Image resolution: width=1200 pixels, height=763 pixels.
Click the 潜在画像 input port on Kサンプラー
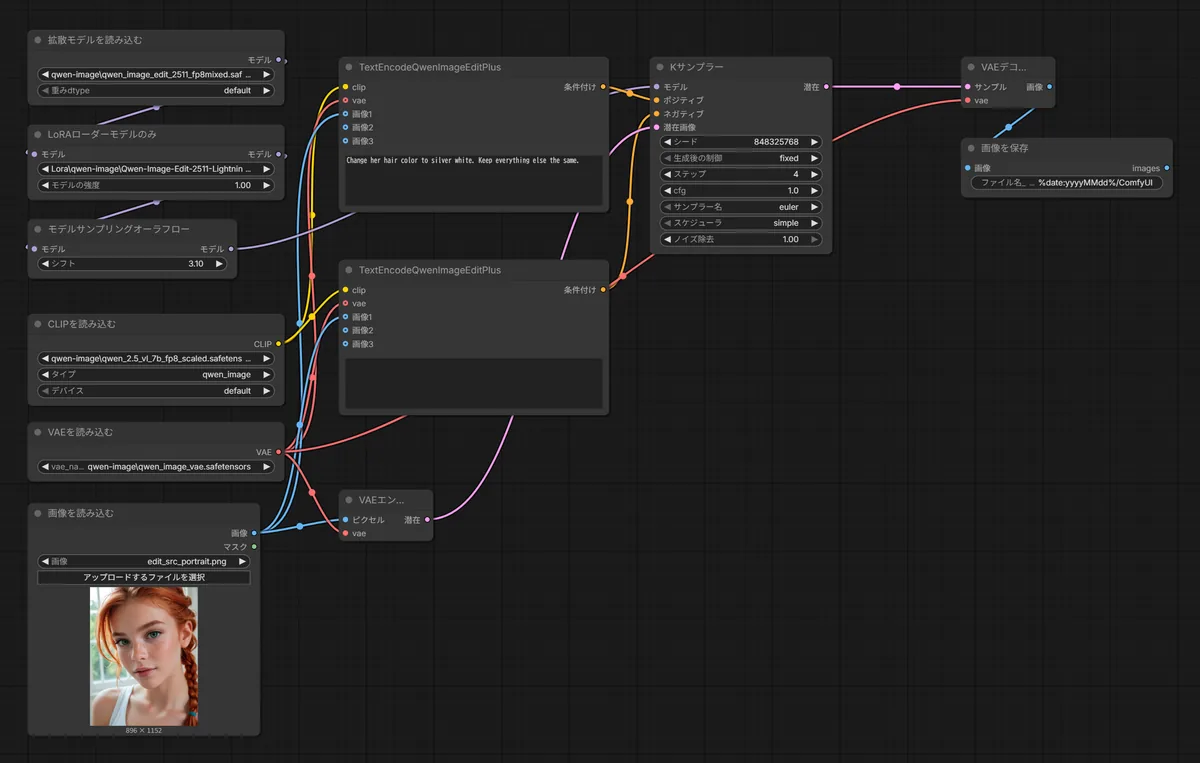point(656,127)
